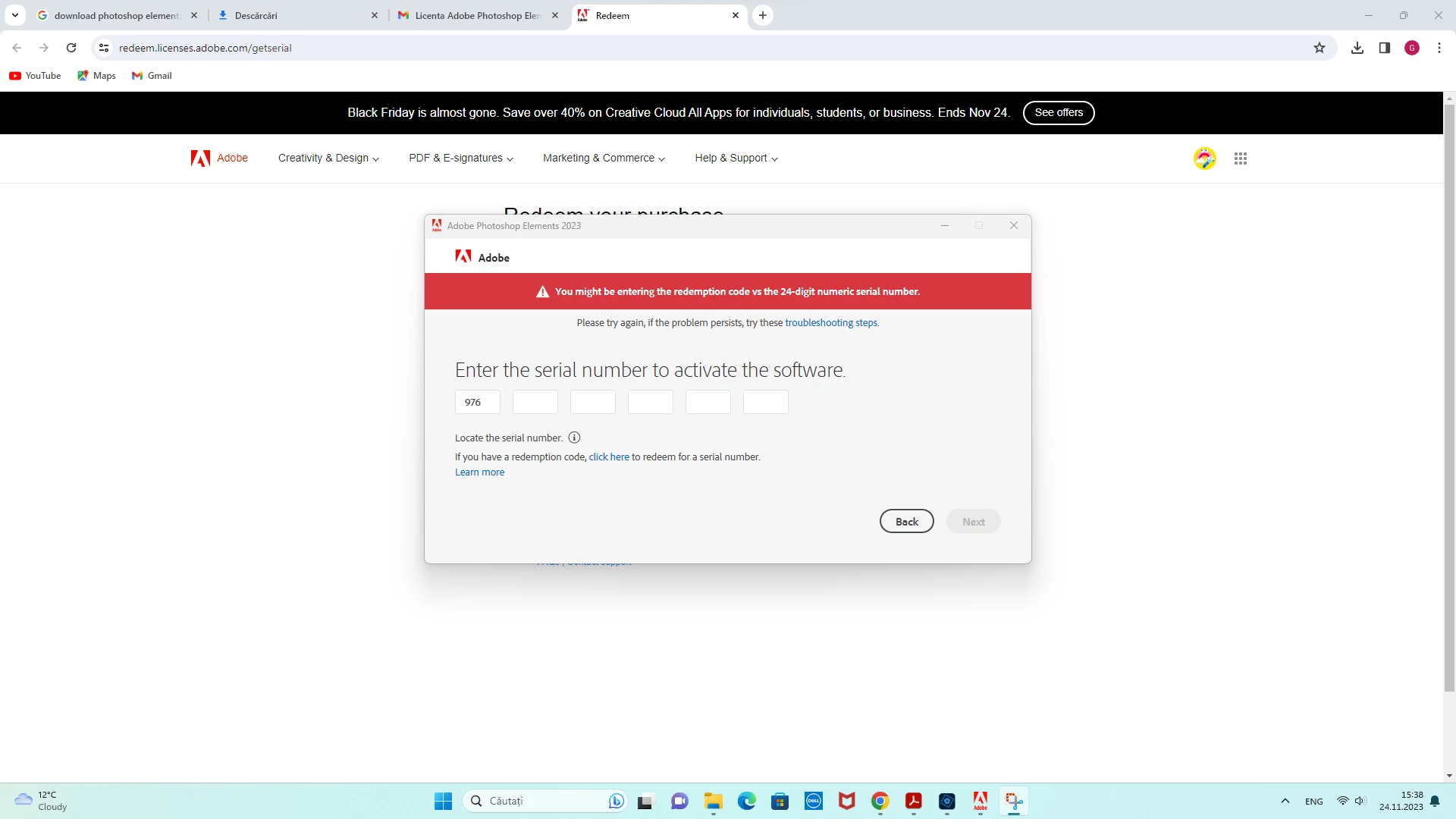Focus the second serial number field
Image resolution: width=1456 pixels, height=819 pixels.
[535, 402]
